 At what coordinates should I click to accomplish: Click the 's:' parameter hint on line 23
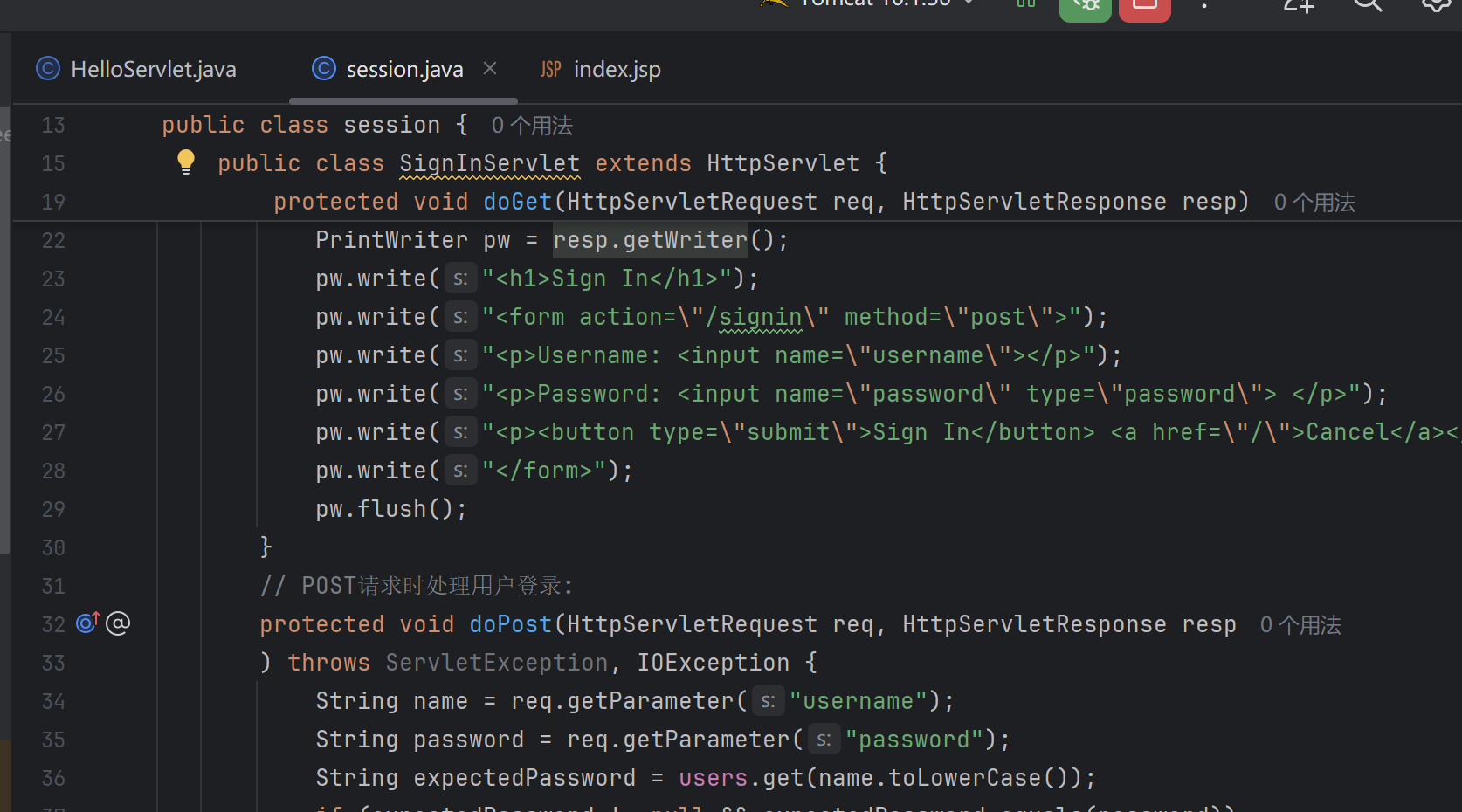pyautogui.click(x=460, y=279)
